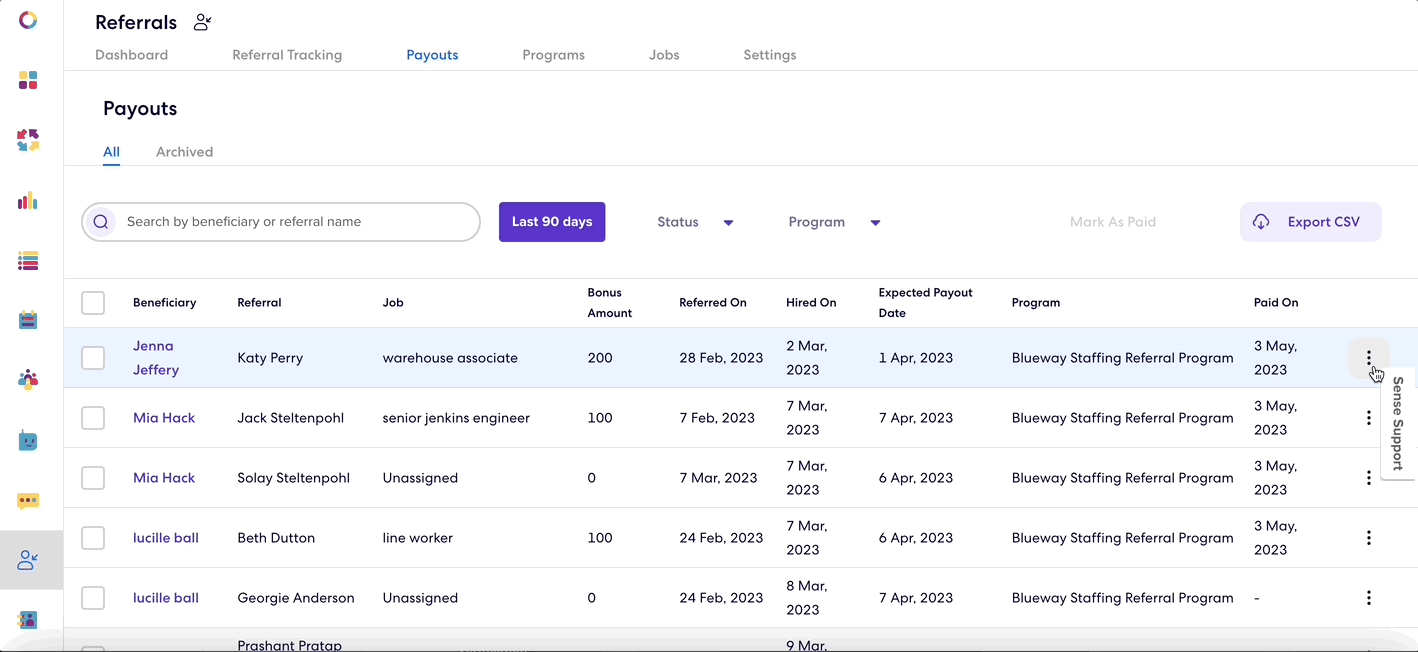
Task: Open row menu for Beth Dutton
Action: (1369, 538)
